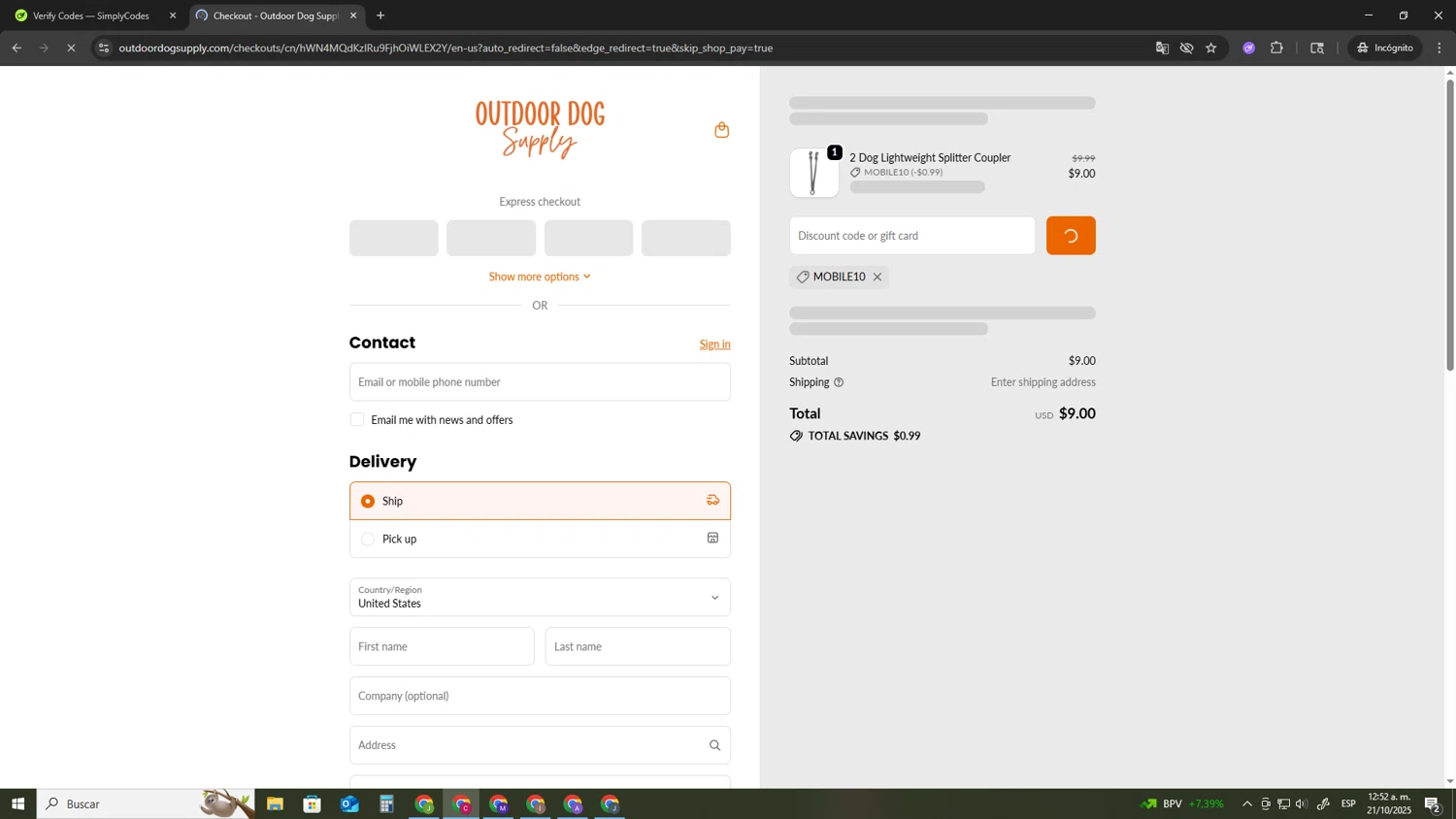This screenshot has width=1456, height=819.
Task: Go back with the browser back arrow
Action: [17, 48]
